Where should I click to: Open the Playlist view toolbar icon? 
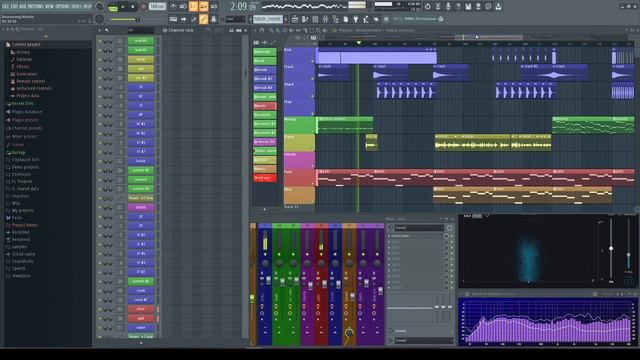click(295, 19)
